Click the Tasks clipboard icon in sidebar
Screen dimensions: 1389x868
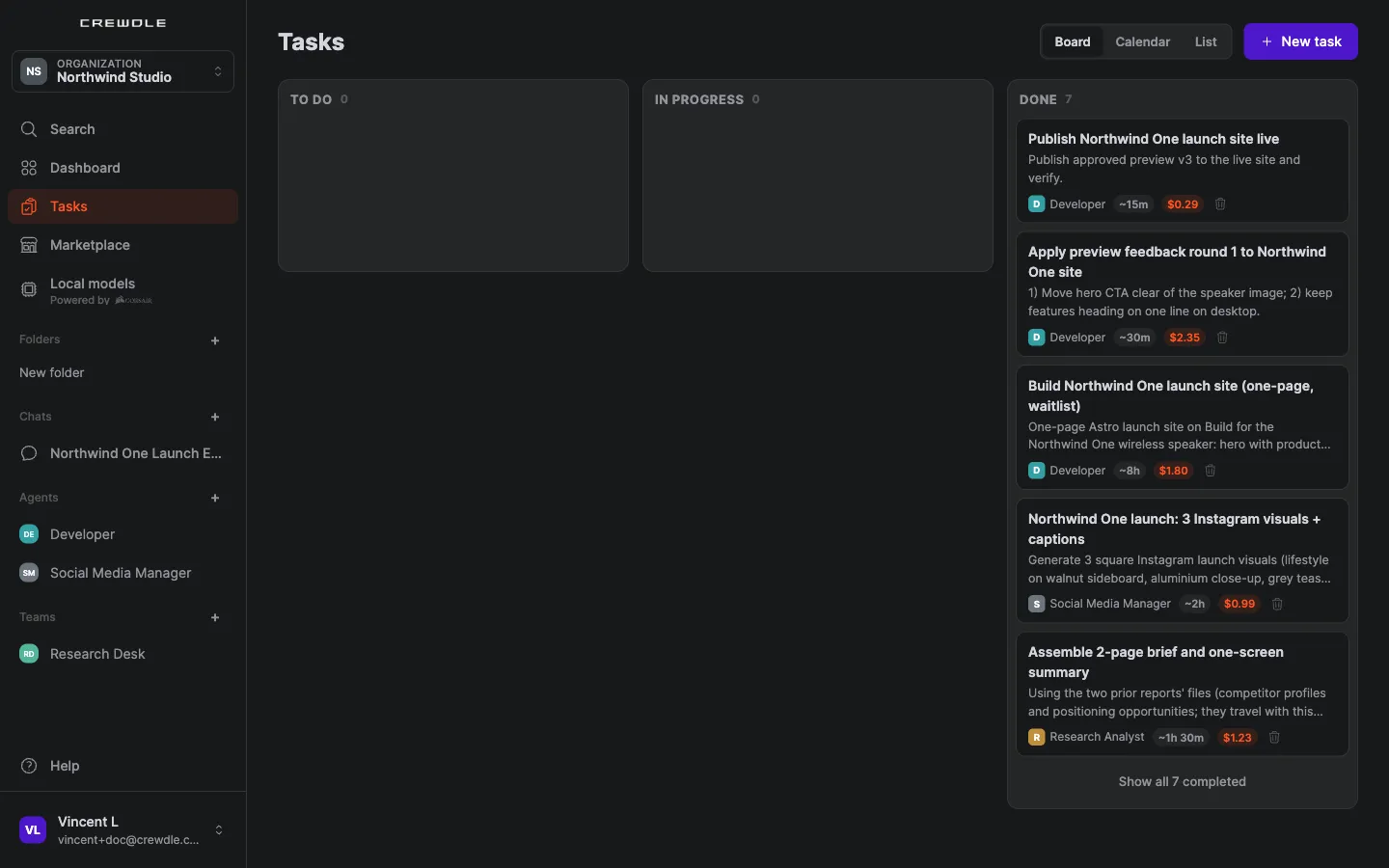click(x=29, y=206)
